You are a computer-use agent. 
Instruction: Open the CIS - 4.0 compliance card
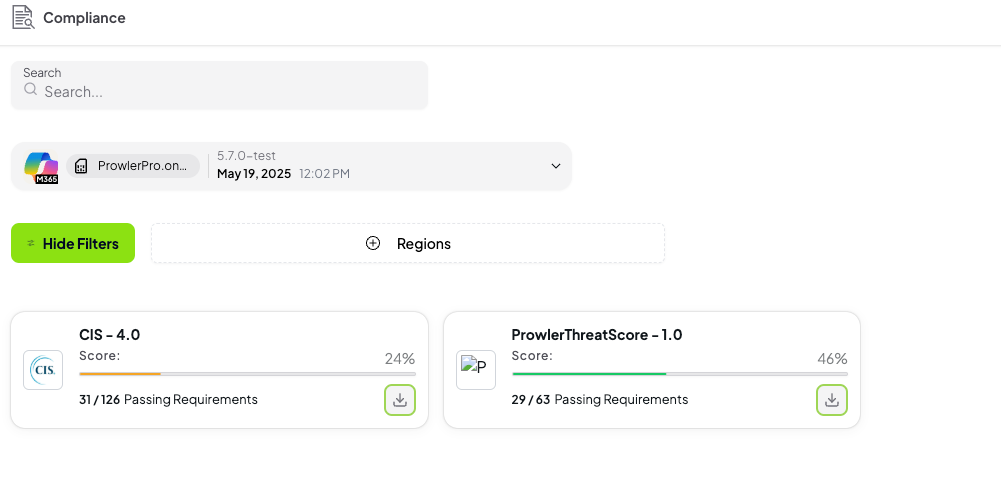(220, 370)
